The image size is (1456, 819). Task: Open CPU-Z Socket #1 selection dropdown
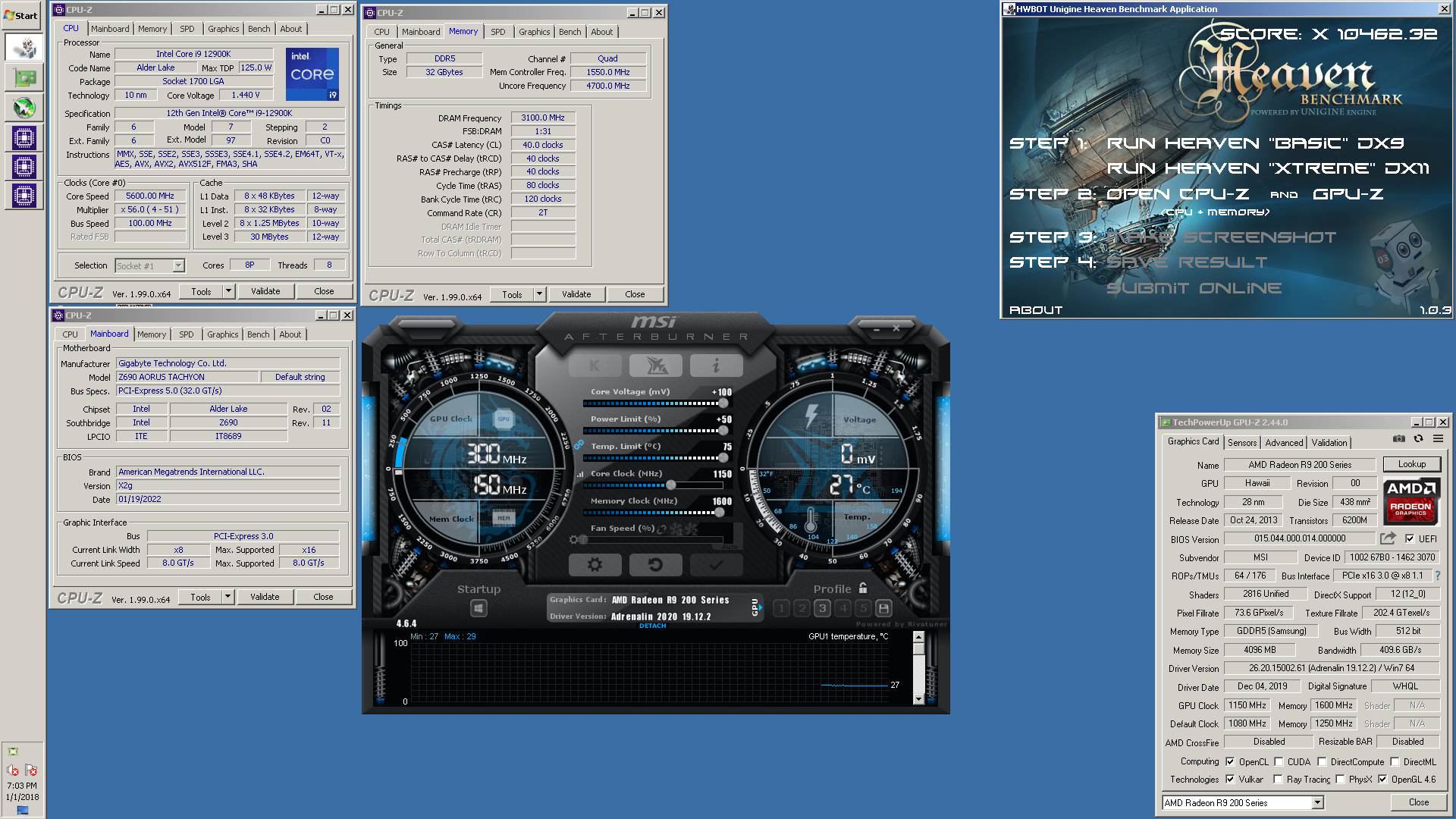point(178,265)
